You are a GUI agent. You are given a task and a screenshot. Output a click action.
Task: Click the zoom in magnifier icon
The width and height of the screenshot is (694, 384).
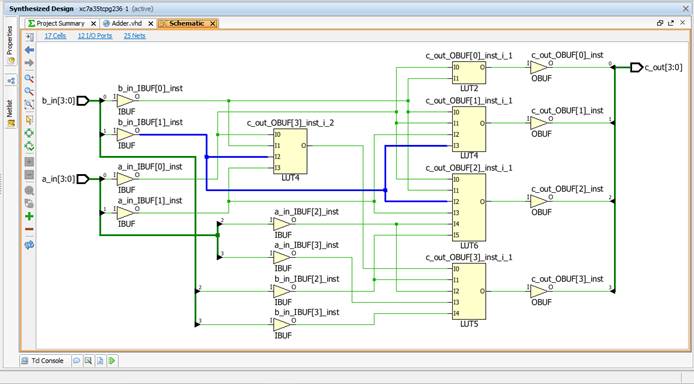point(29,78)
